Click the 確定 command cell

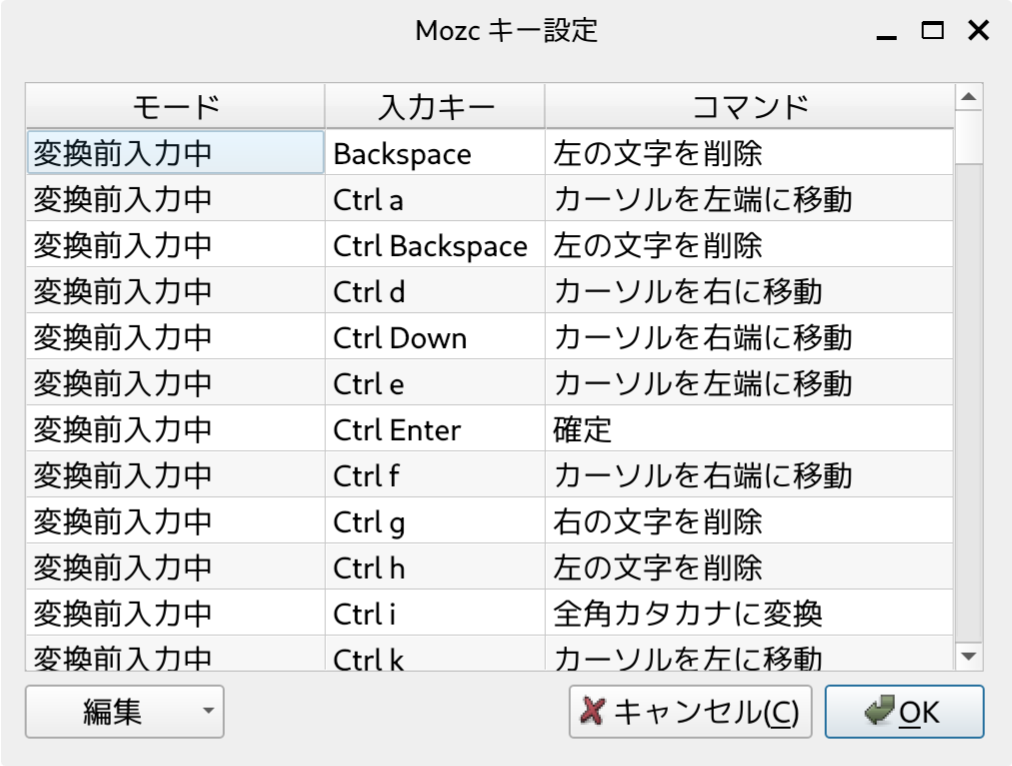(749, 430)
